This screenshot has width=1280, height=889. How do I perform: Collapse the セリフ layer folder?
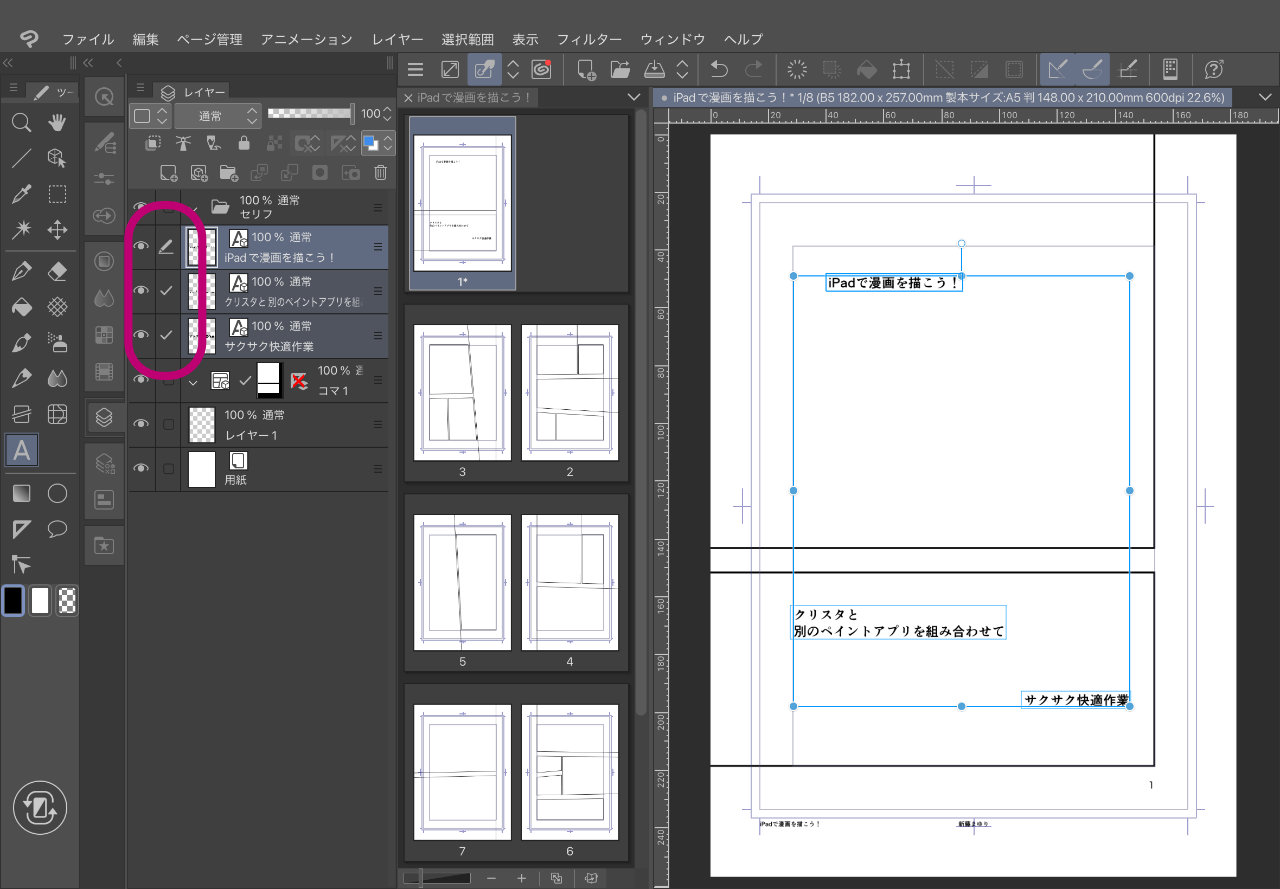click(194, 207)
